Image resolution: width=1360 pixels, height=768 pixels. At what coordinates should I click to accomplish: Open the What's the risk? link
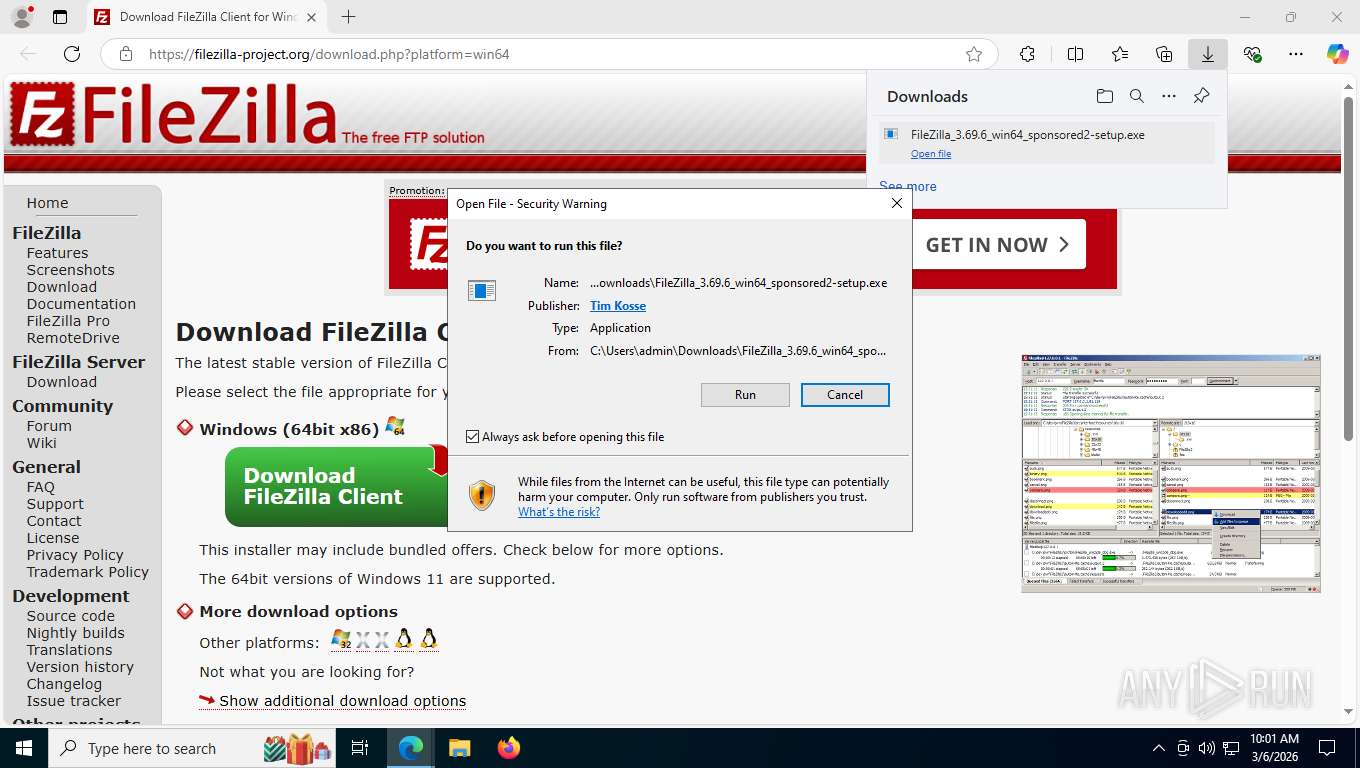pyautogui.click(x=559, y=512)
